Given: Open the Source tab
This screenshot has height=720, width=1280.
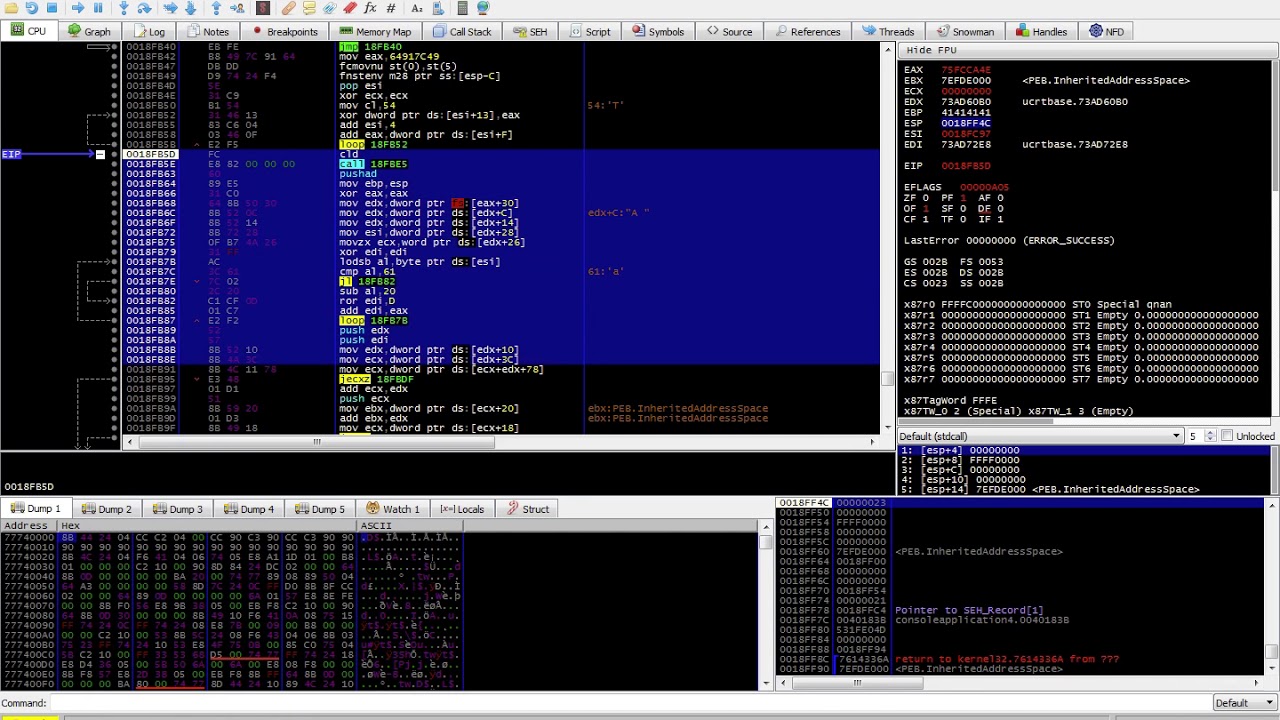Looking at the screenshot, I should click(729, 31).
